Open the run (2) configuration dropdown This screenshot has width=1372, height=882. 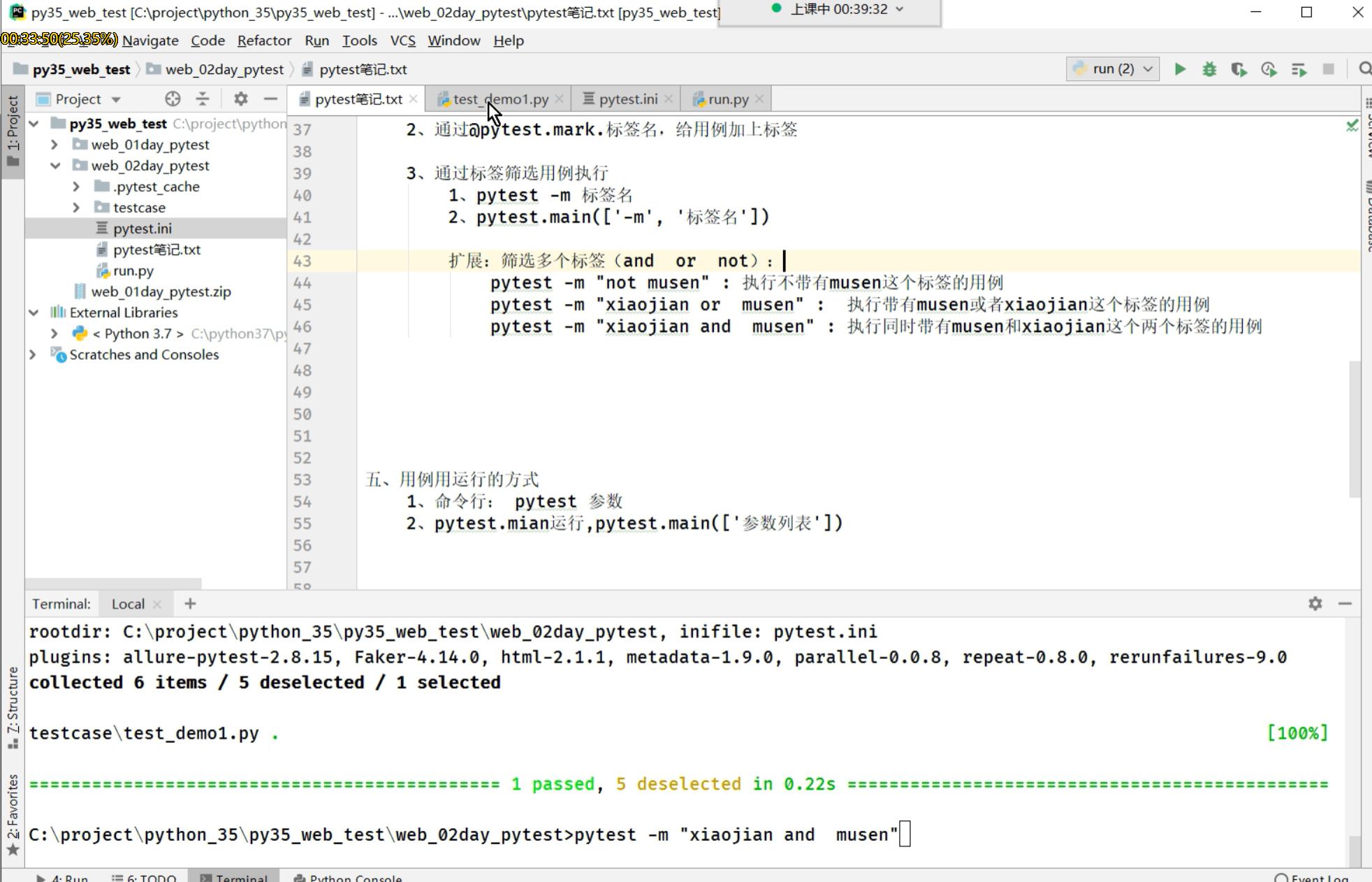coord(1113,69)
